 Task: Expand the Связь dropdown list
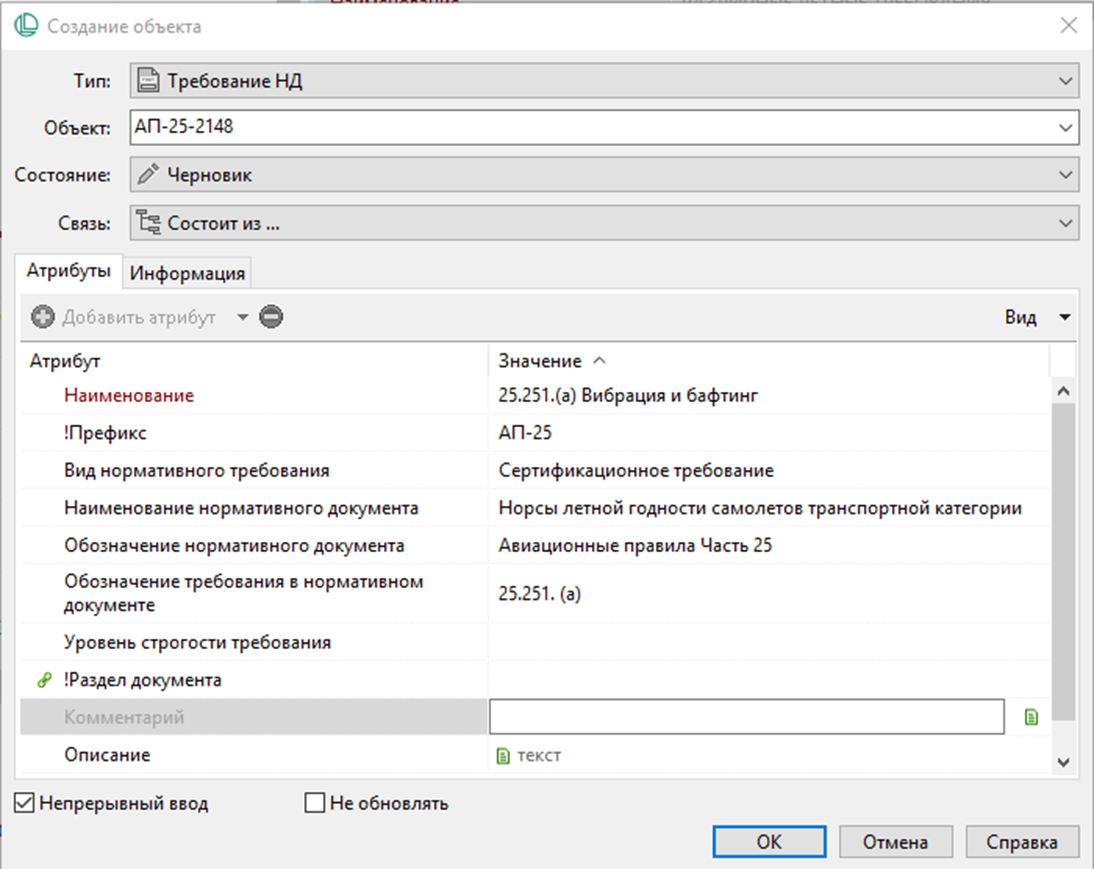pyautogui.click(x=1063, y=223)
